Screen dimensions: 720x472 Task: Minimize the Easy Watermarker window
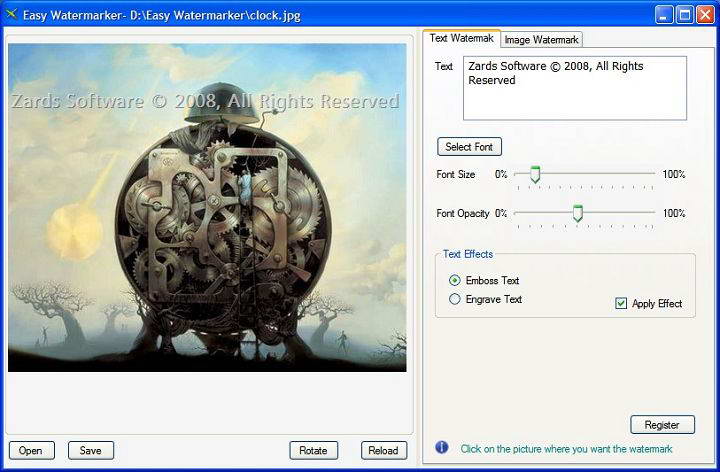click(x=663, y=15)
